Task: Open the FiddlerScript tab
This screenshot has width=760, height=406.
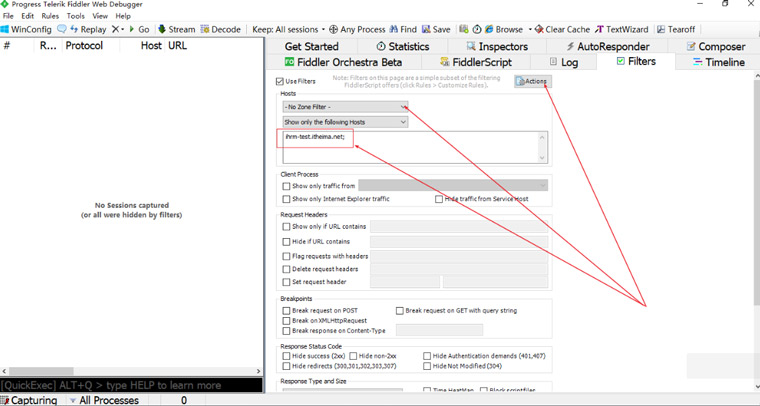Action: [x=475, y=62]
